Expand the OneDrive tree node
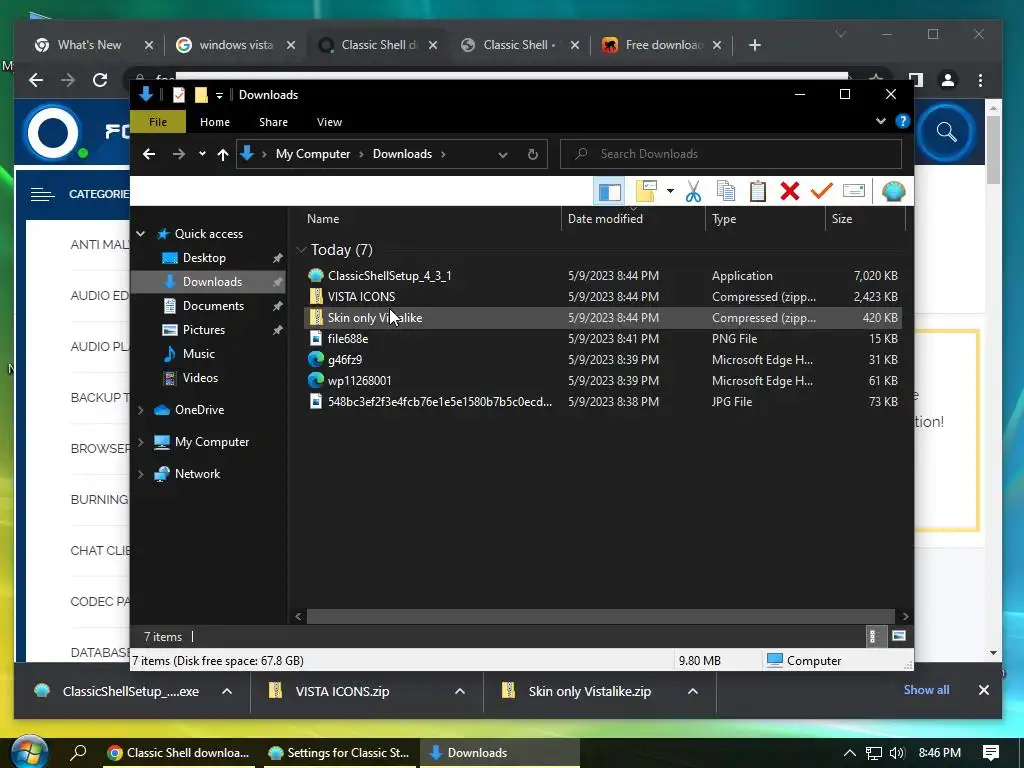Screen dimensions: 1024x768 tap(140, 409)
